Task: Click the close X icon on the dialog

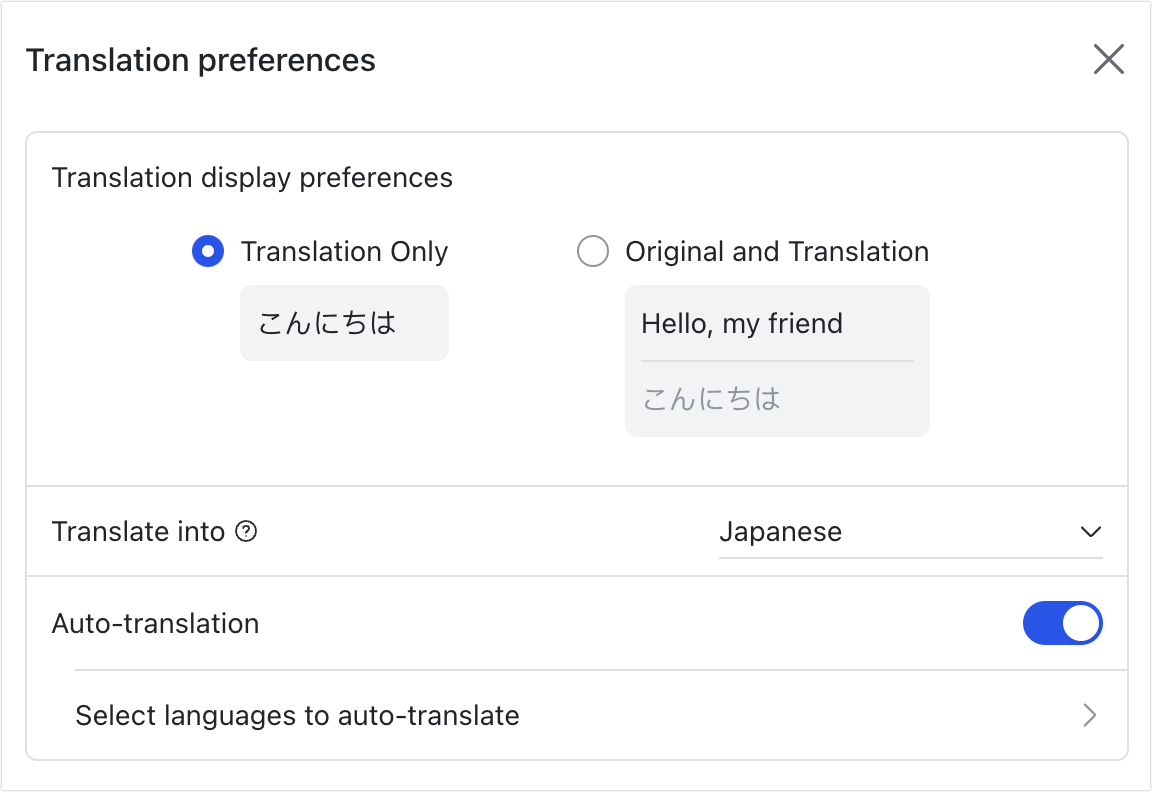Action: click(1108, 59)
